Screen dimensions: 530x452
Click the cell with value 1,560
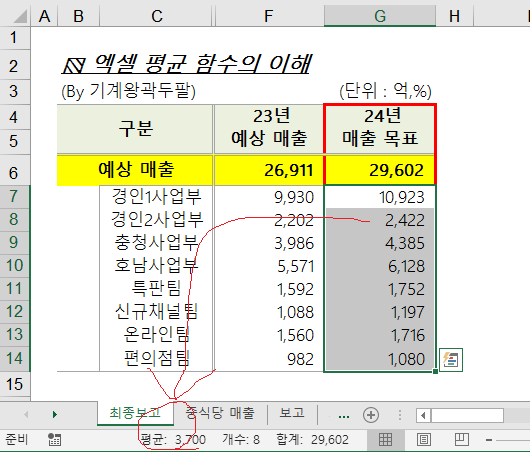click(x=269, y=335)
